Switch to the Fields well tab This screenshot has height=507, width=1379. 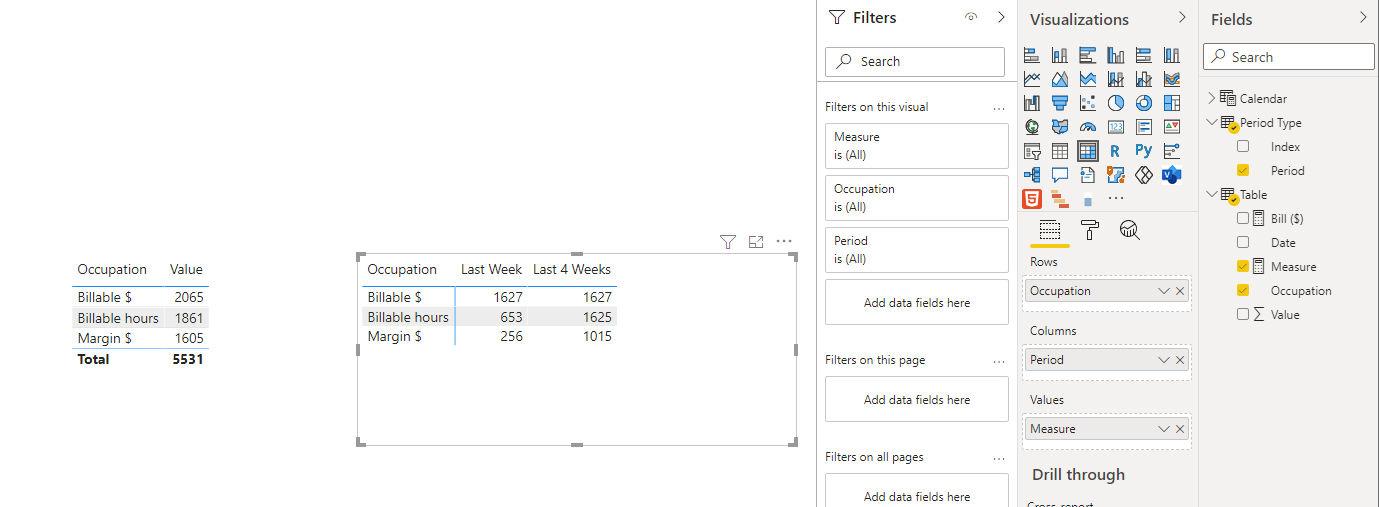(x=1050, y=230)
